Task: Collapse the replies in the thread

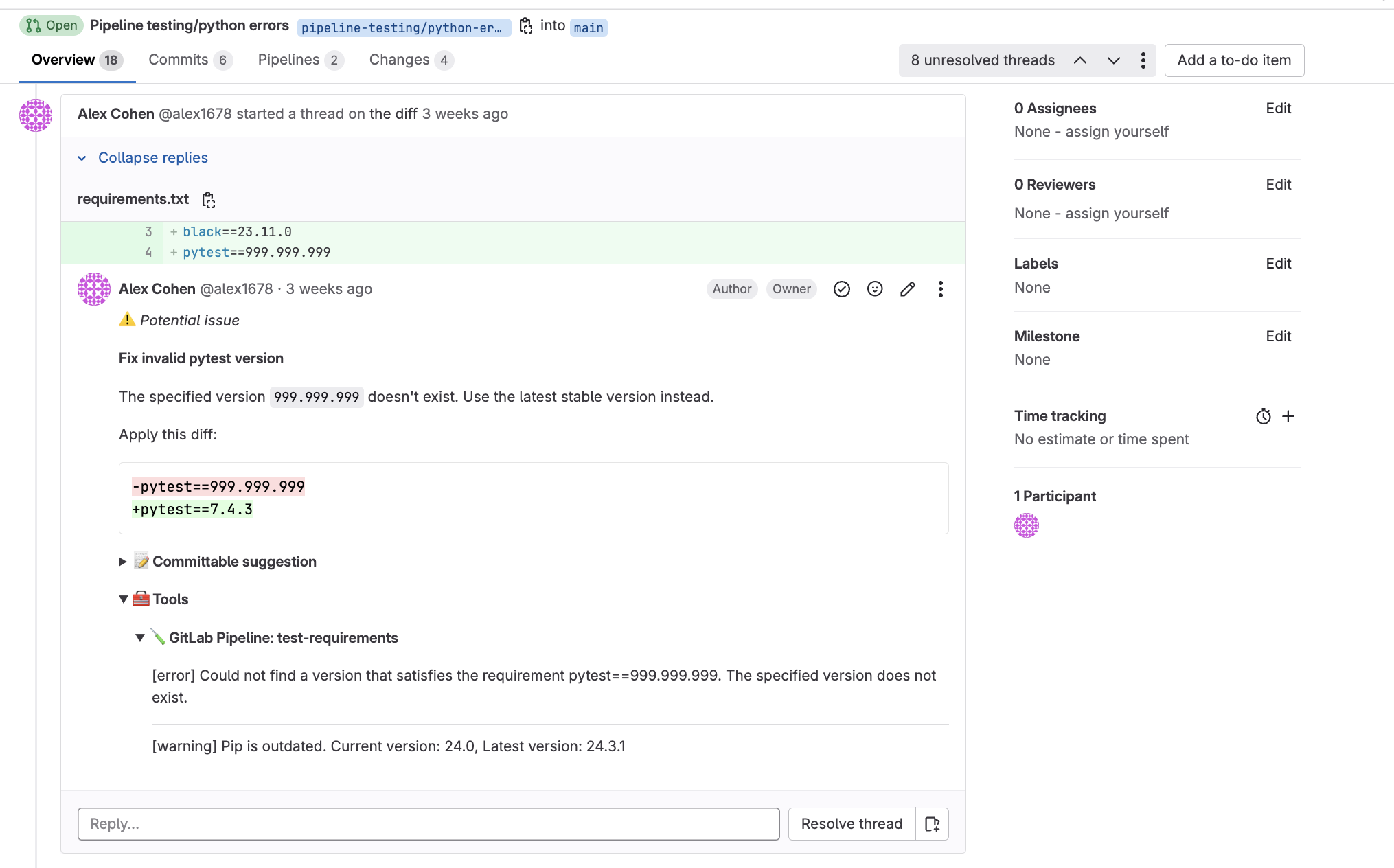Action: (152, 157)
